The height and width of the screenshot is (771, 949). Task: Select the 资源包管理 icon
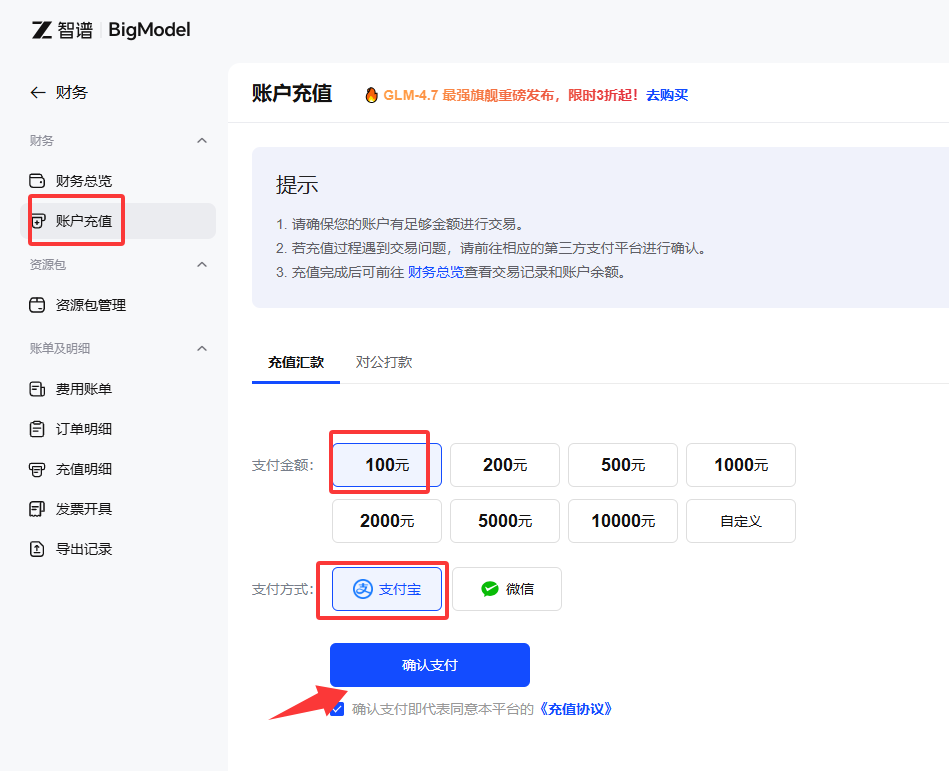click(38, 305)
